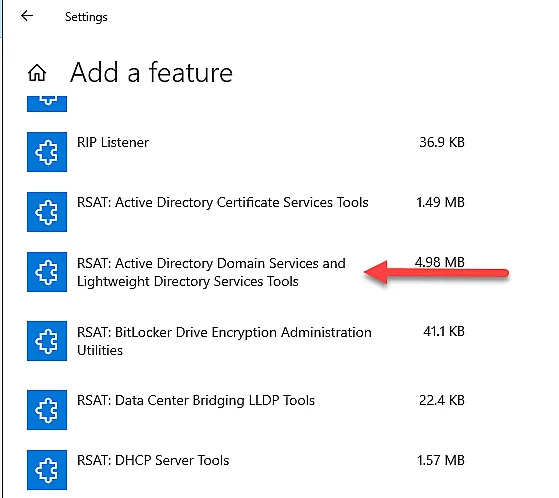Open the Settings home icon
Image resolution: width=559 pixels, height=498 pixels.
point(37,73)
